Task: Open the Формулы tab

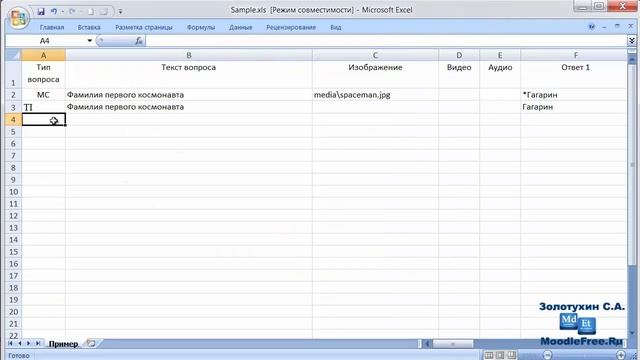Action: point(201,27)
